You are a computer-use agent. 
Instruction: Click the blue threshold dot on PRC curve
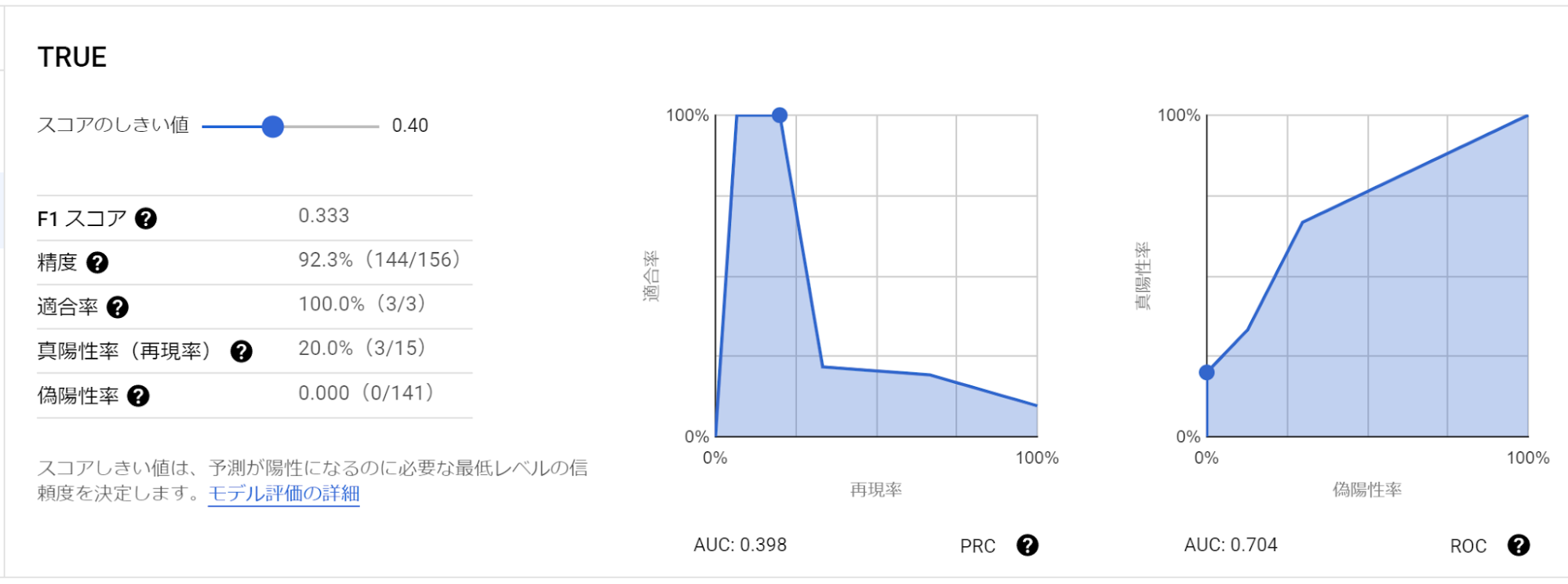pyautogui.click(x=779, y=115)
